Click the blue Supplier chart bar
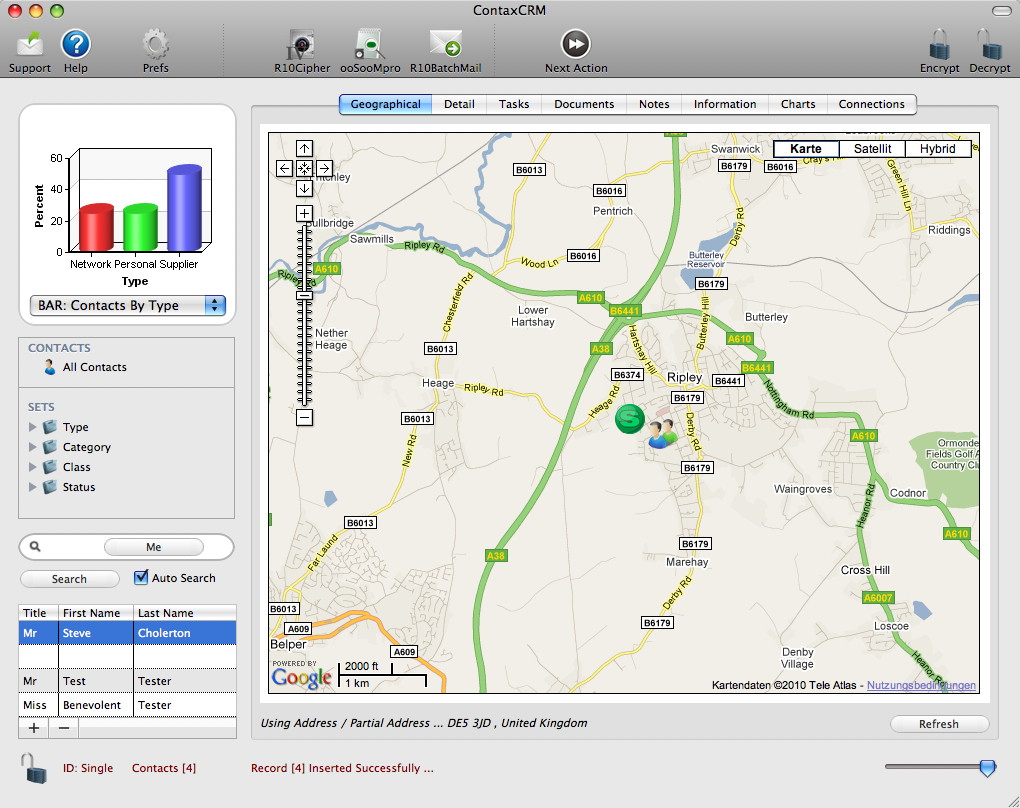The width and height of the screenshot is (1020, 808). tap(184, 208)
